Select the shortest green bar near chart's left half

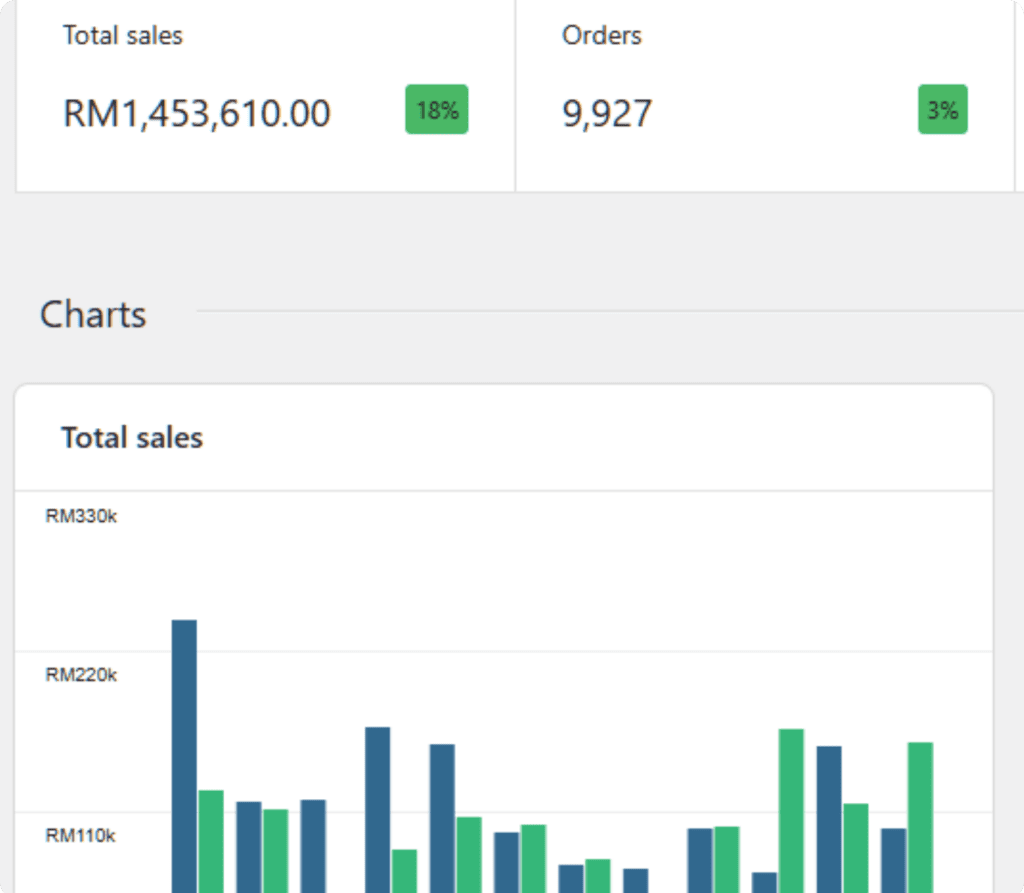[404, 871]
